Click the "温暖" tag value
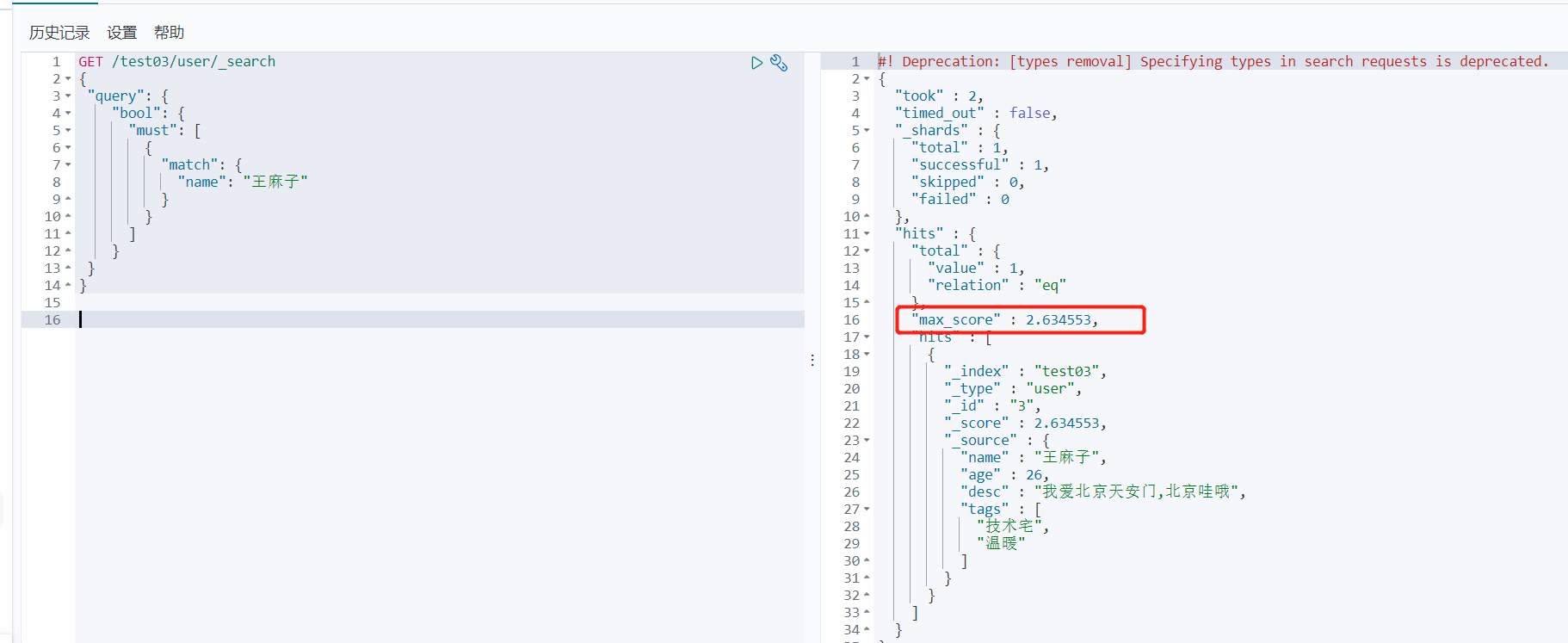Screen dimensions: 1568x643 1002,543
